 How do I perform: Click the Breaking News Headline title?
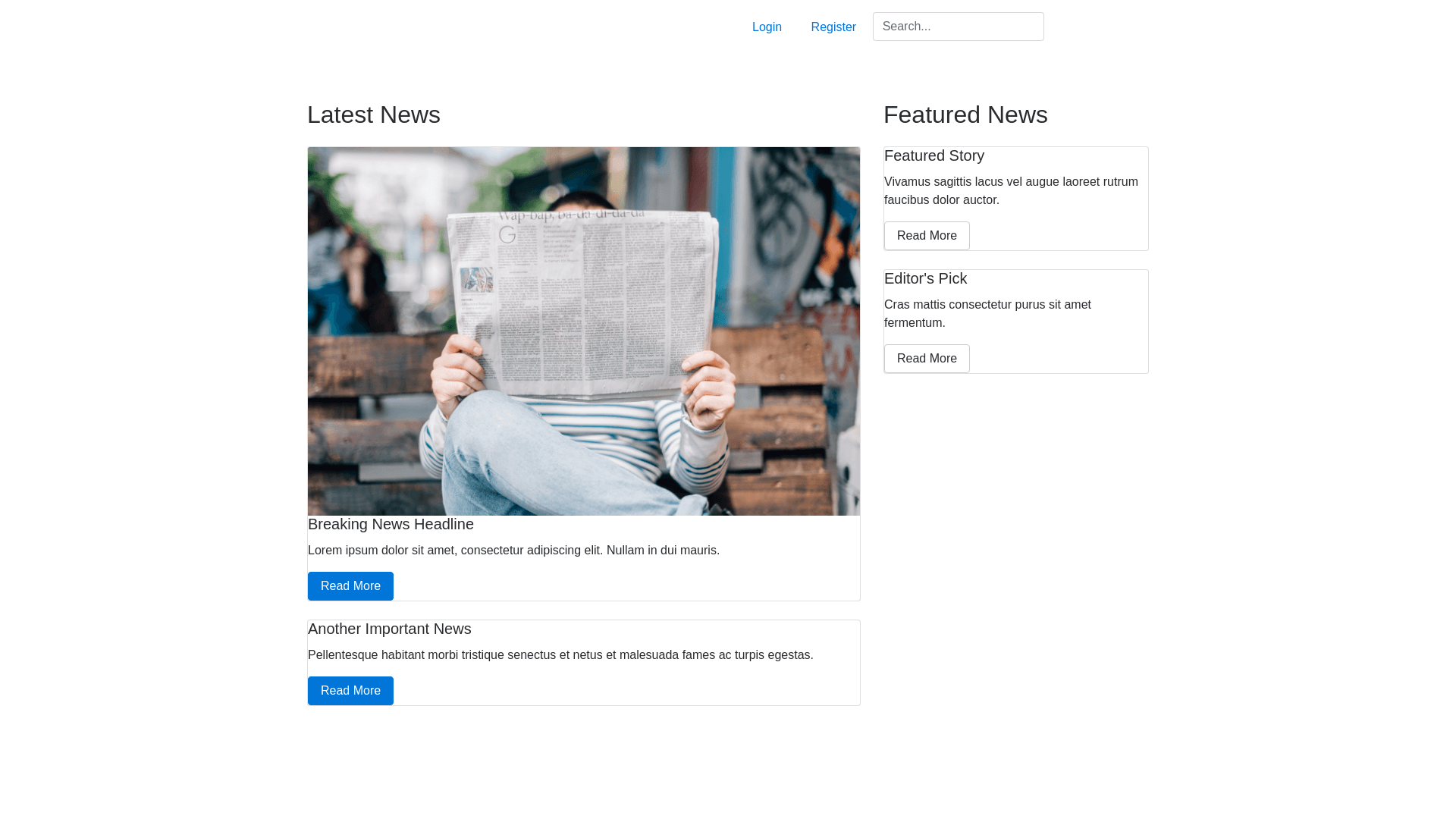click(x=391, y=524)
